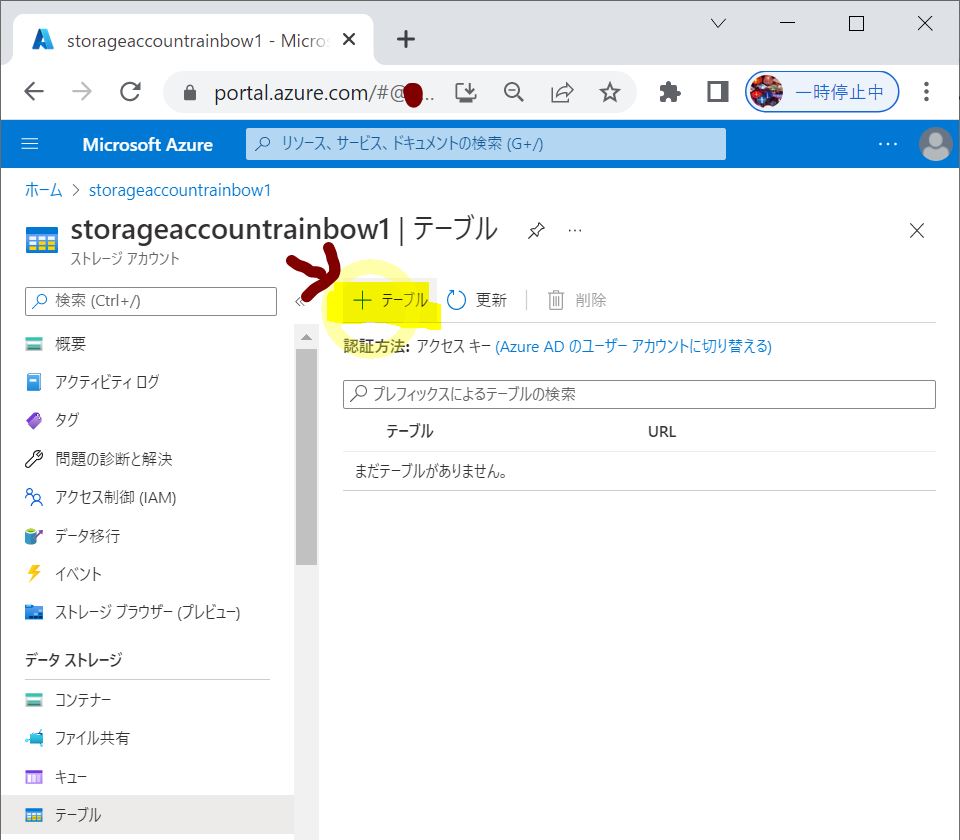Add a new table with + テーブル
The image size is (960, 840).
coord(390,300)
